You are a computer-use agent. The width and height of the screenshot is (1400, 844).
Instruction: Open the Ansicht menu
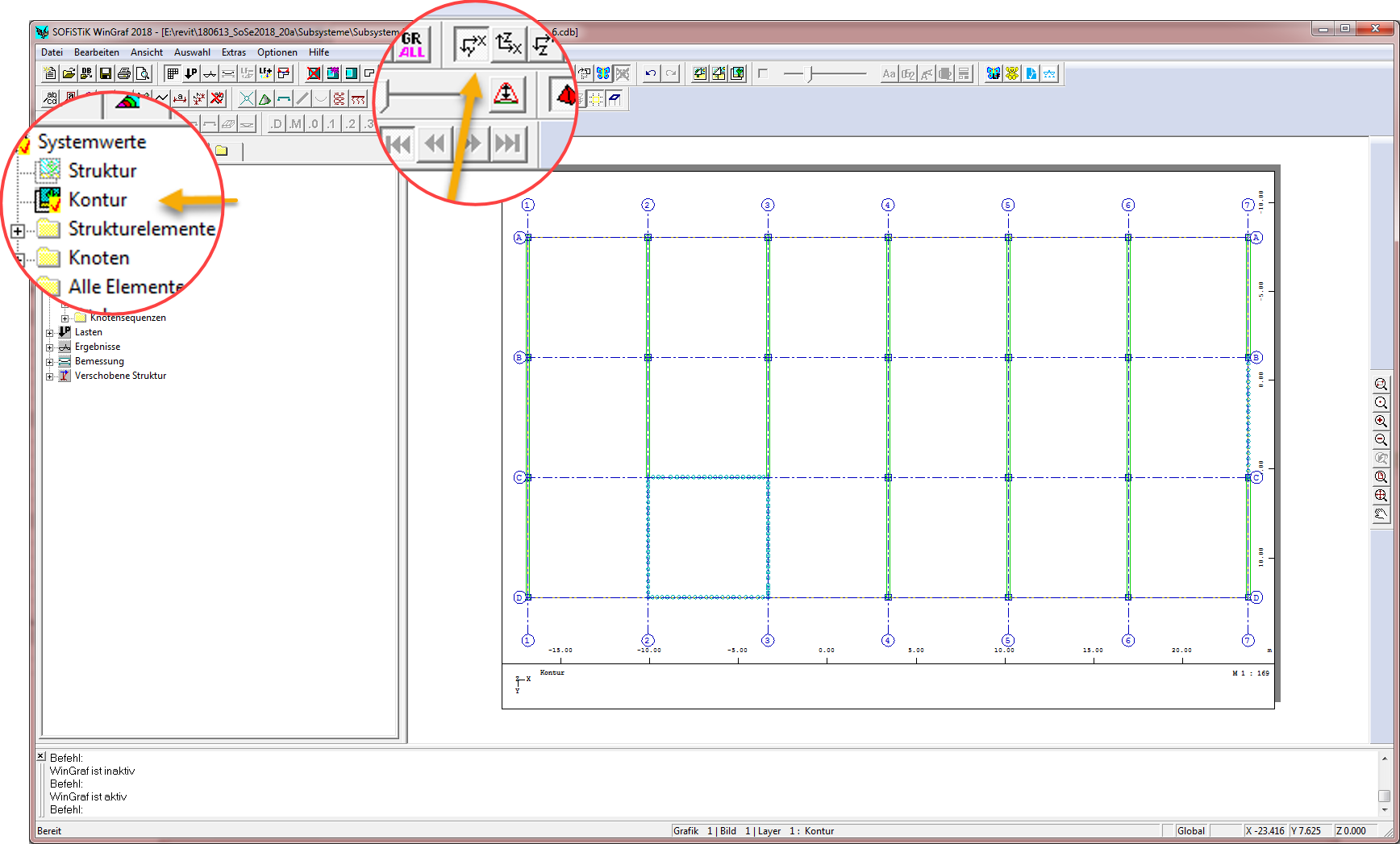(x=146, y=52)
